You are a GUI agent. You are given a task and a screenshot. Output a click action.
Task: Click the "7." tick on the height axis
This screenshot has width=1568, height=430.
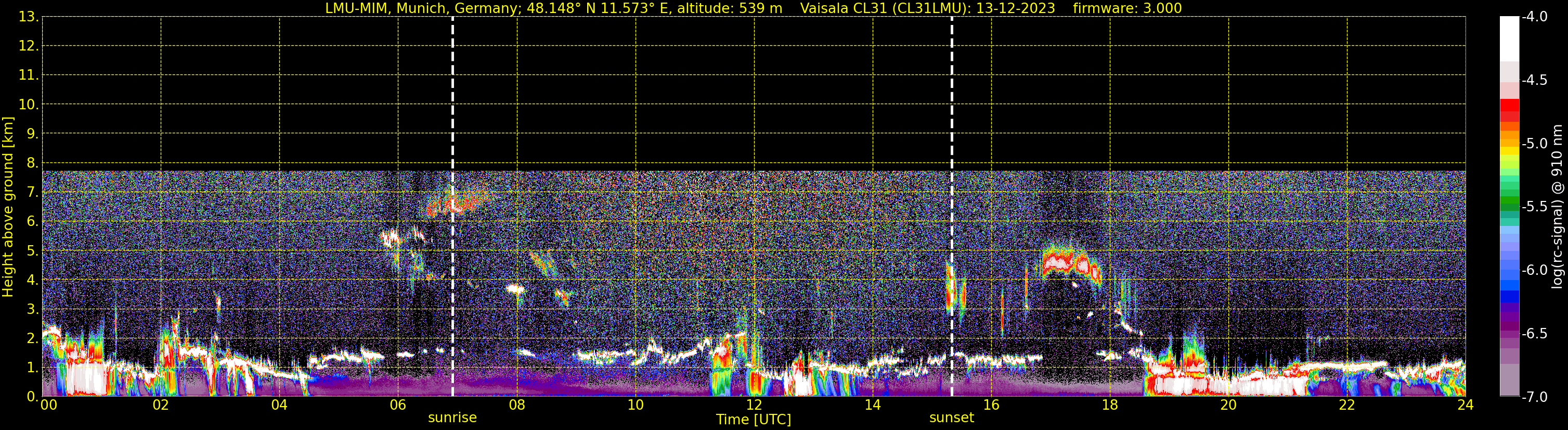point(32,192)
